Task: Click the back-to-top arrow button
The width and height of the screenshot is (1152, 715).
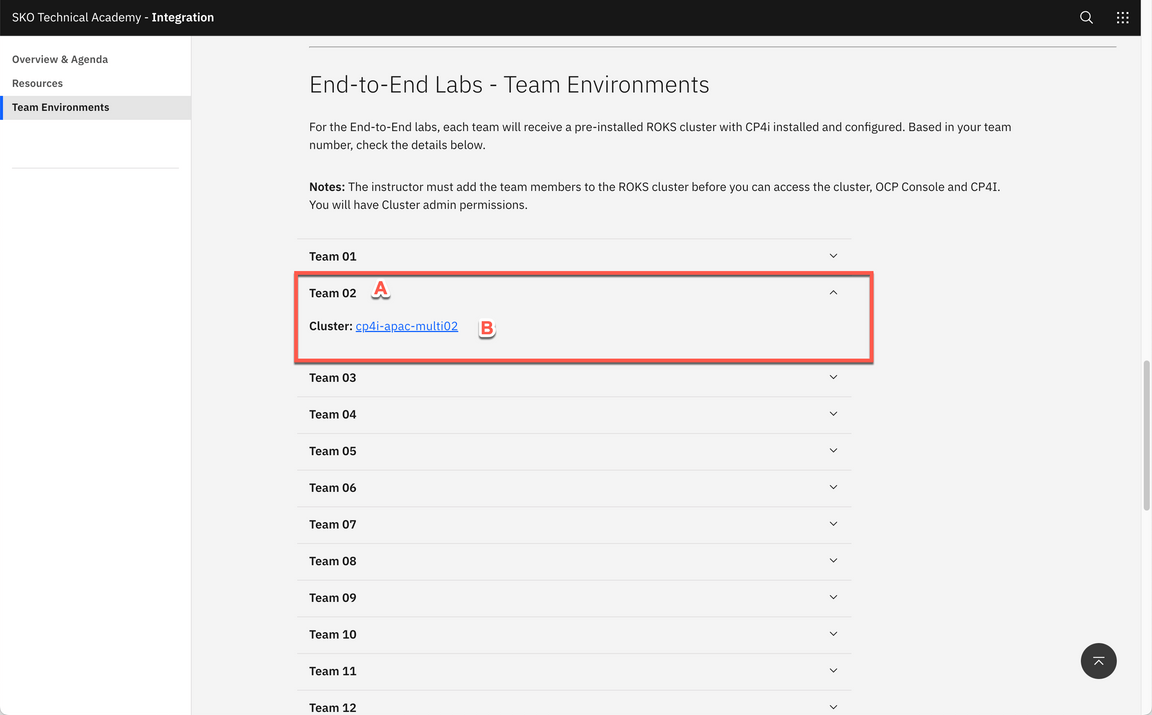Action: 1098,661
